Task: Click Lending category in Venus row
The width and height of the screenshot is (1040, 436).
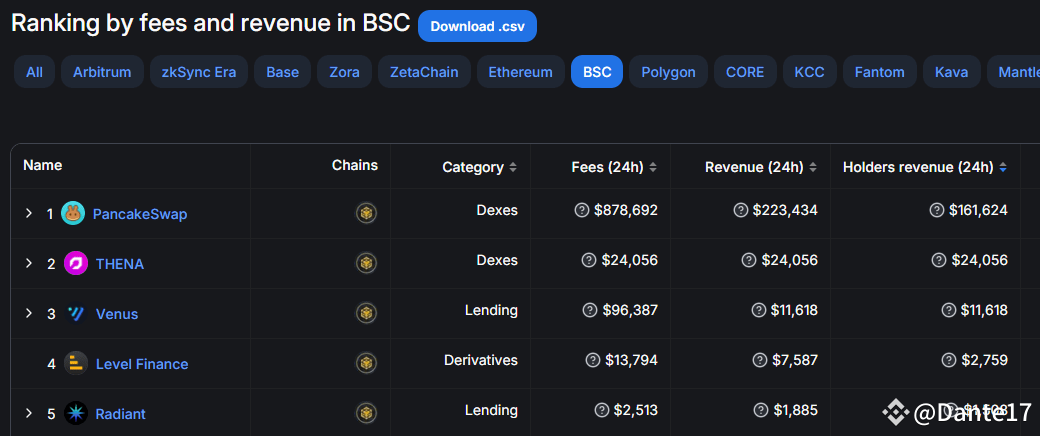Action: 491,310
